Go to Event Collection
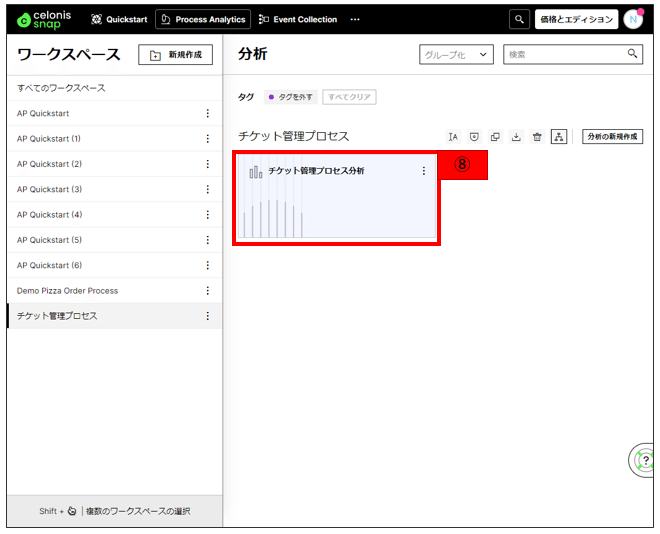 [298, 19]
